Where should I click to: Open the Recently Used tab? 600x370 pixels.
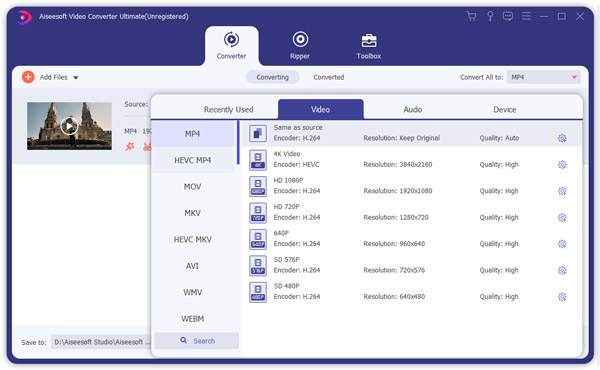point(228,109)
